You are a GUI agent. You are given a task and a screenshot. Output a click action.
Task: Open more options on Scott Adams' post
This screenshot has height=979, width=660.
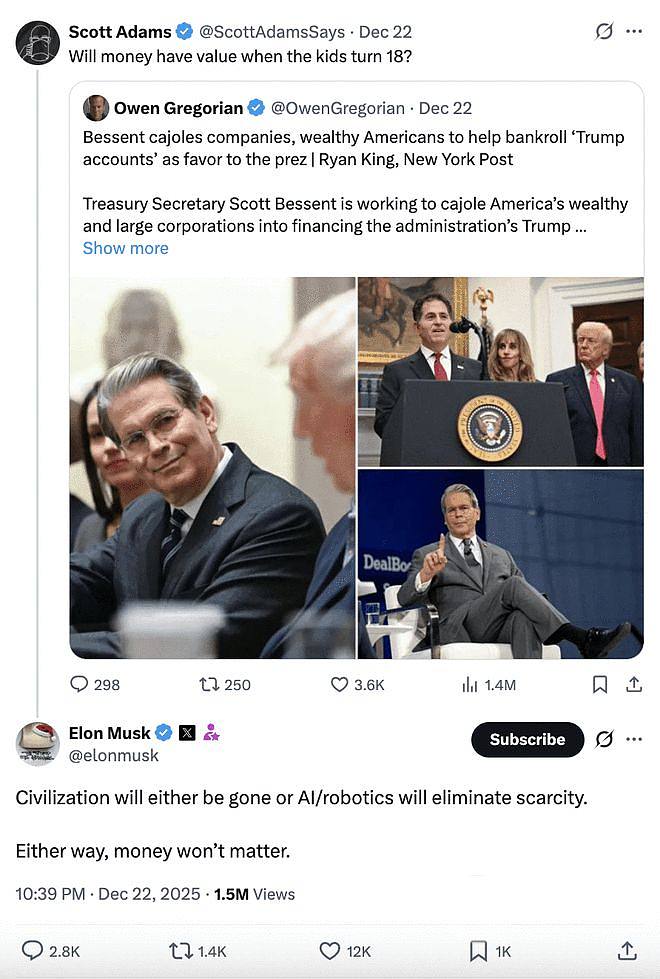tap(634, 32)
